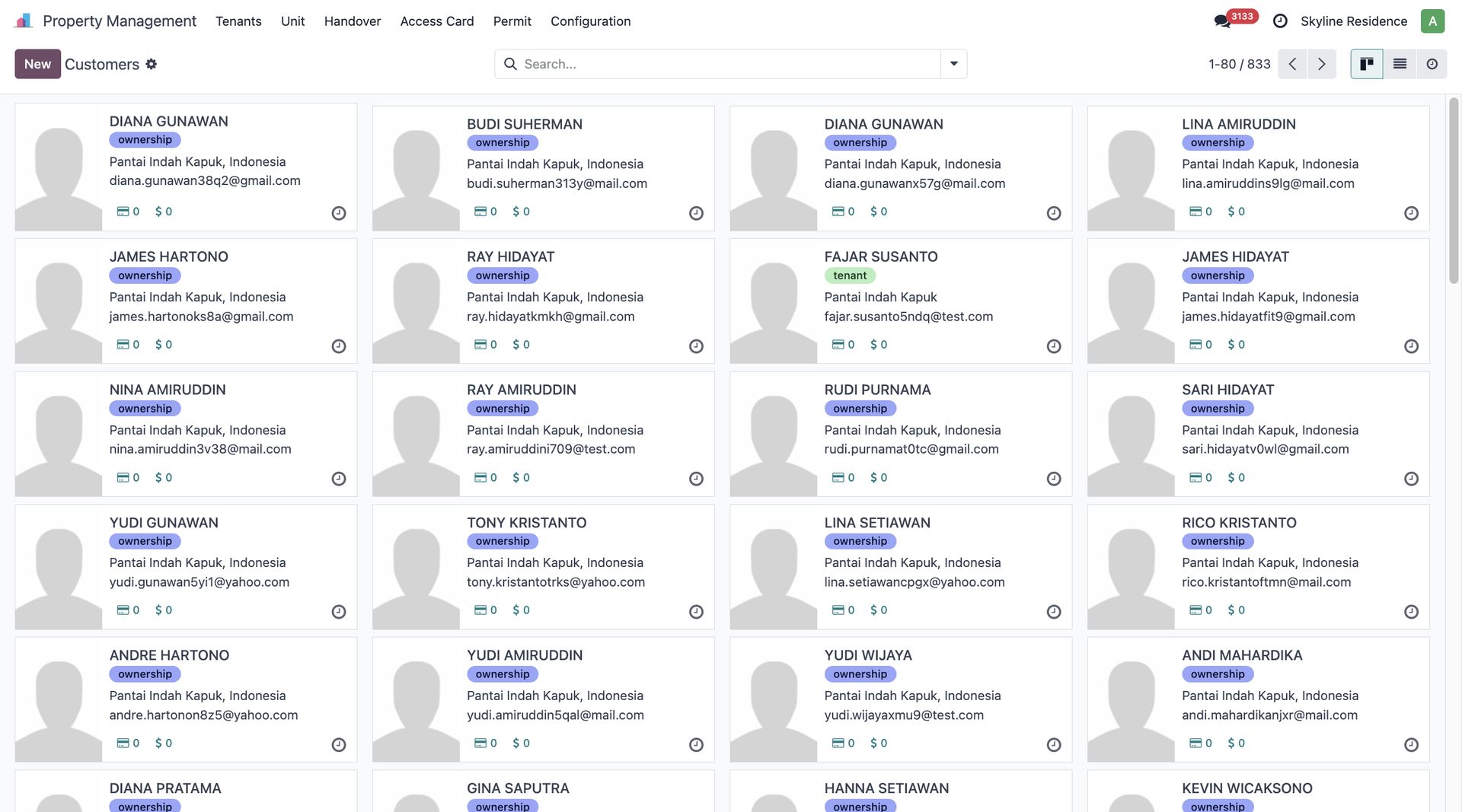
Task: Click the Customers settings gear icon
Action: [152, 64]
